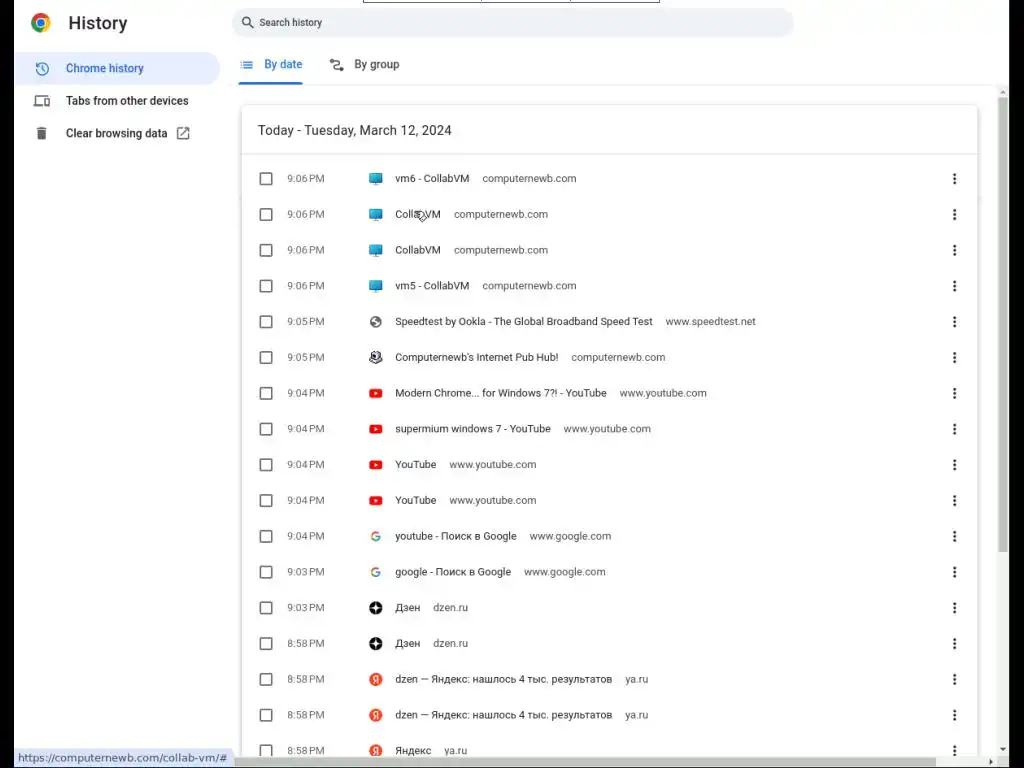1024x768 pixels.
Task: Open more actions for Speedtest by Ookla
Action: (954, 322)
